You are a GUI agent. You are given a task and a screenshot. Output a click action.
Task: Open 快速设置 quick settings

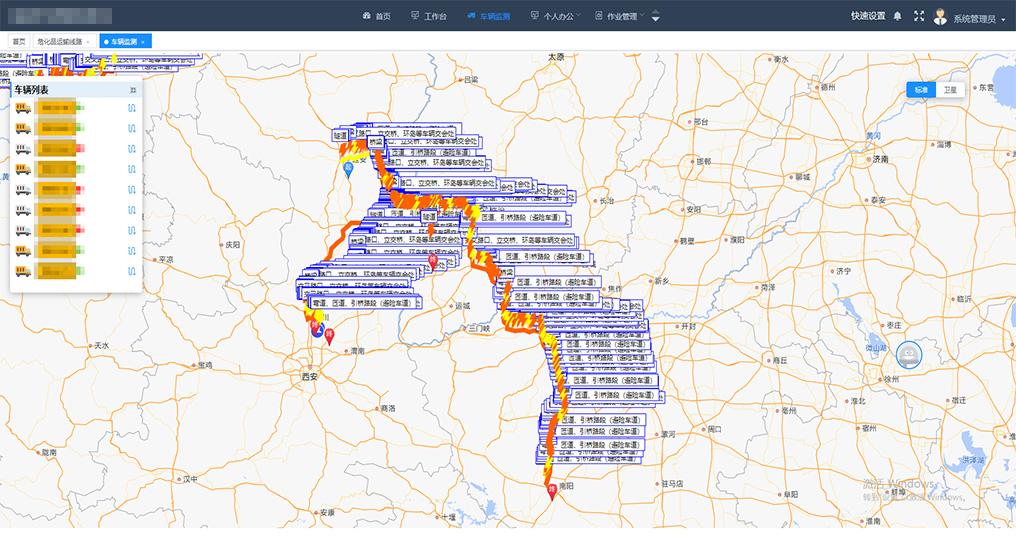[868, 16]
